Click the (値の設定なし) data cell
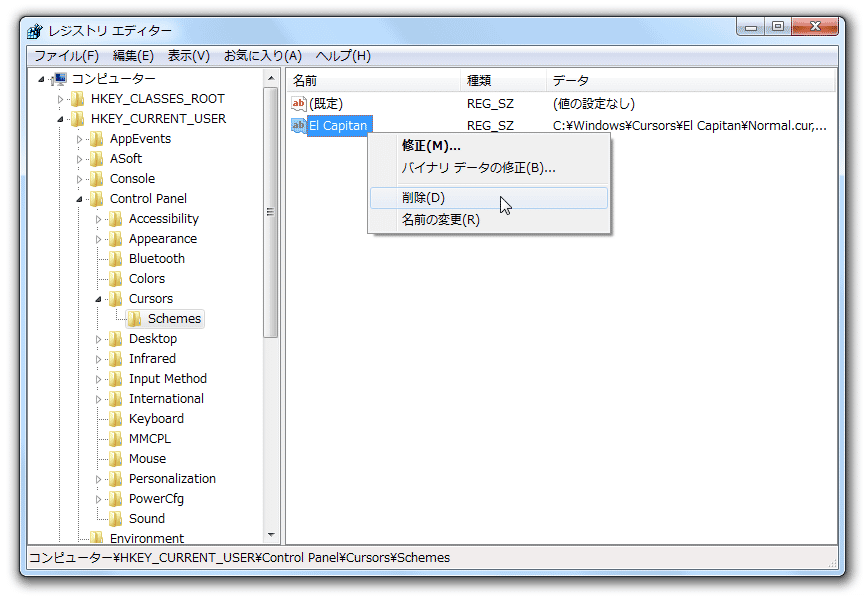 click(x=594, y=104)
